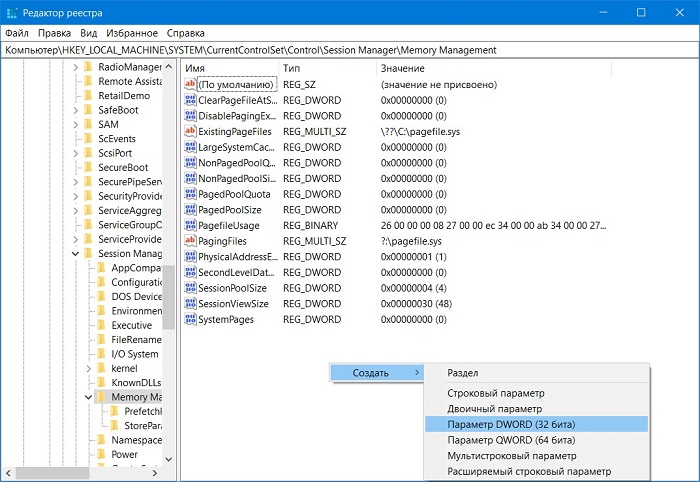
Task: Click the PagingFiles string icon
Action: click(x=190, y=241)
